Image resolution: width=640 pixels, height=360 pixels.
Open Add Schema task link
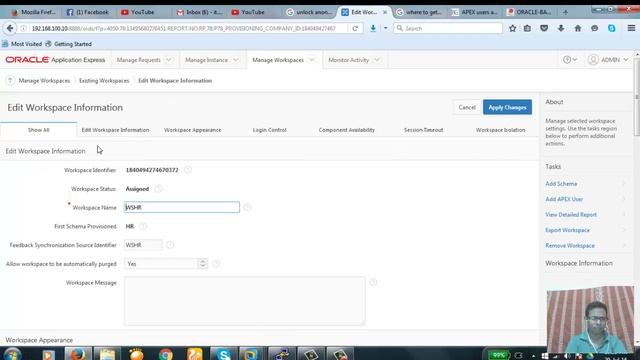coord(561,184)
